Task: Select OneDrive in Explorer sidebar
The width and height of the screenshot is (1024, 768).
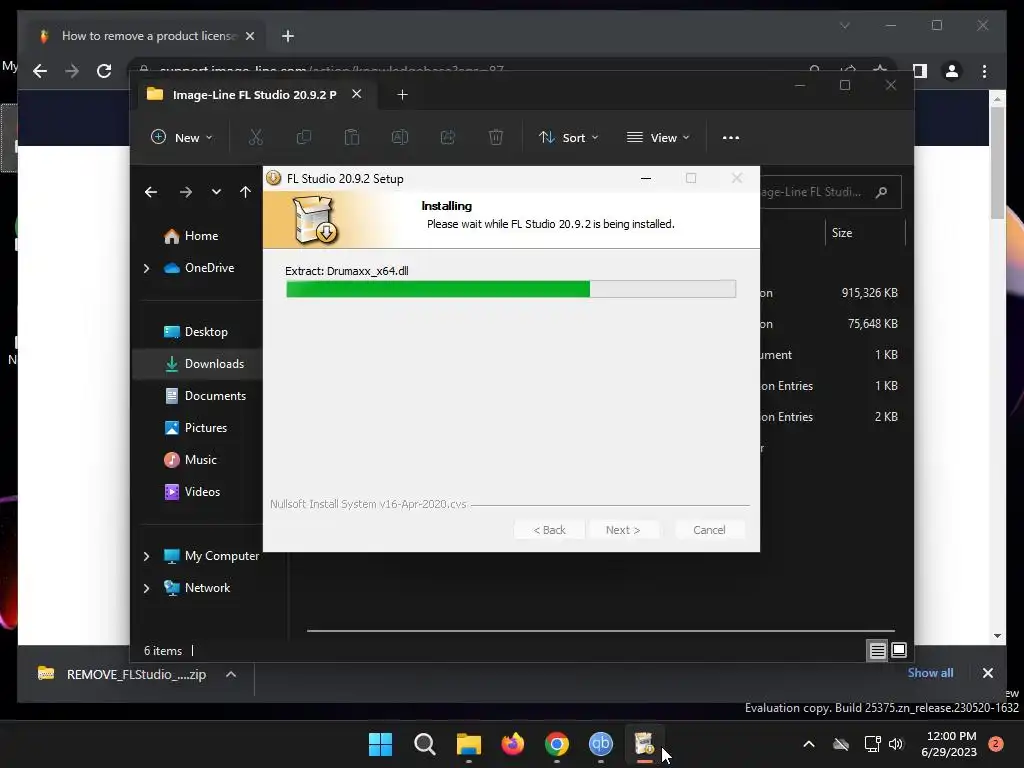Action: [x=199, y=268]
